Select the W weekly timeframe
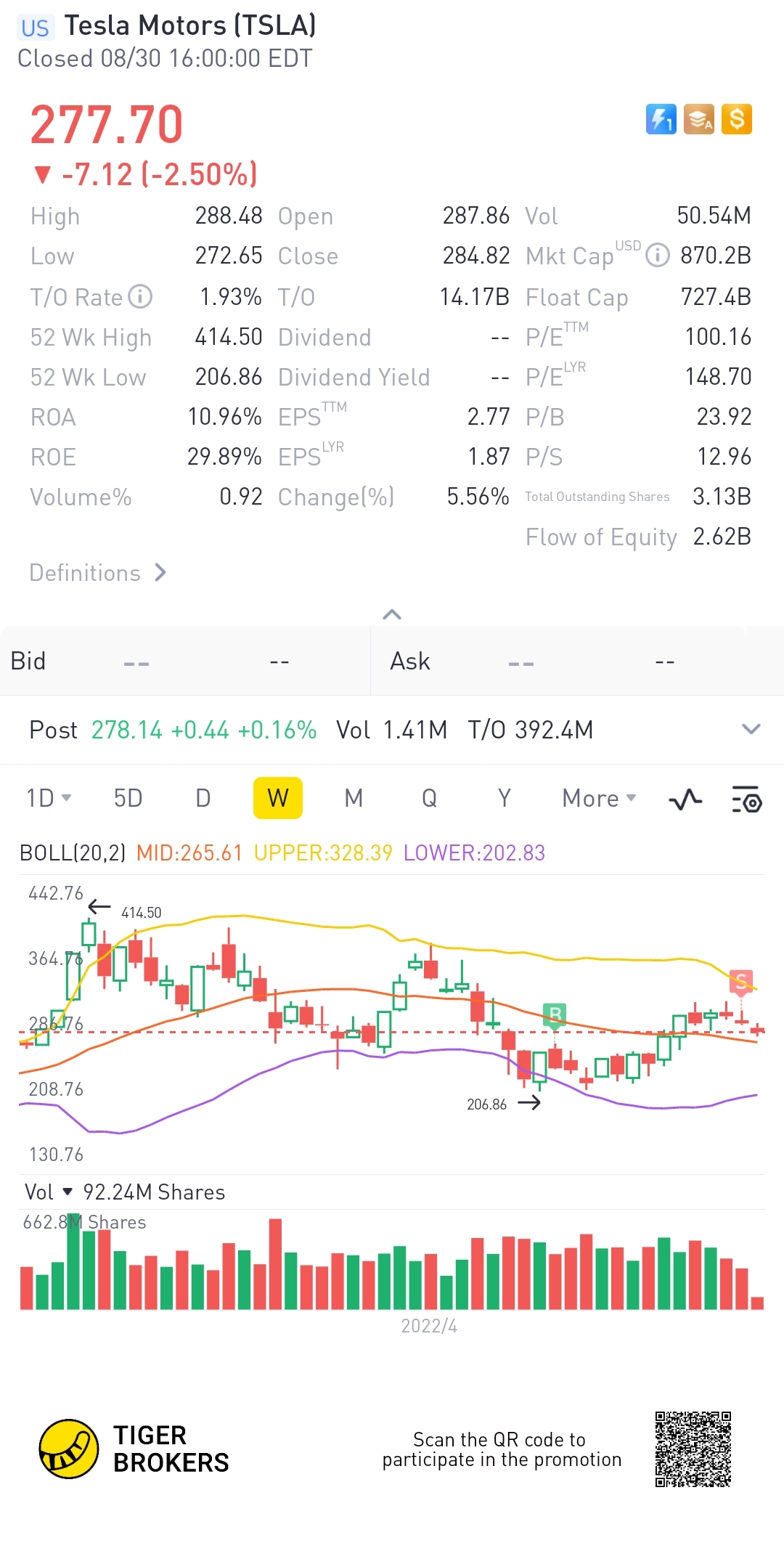Image resolution: width=784 pixels, height=1559 pixels. pos(278,798)
